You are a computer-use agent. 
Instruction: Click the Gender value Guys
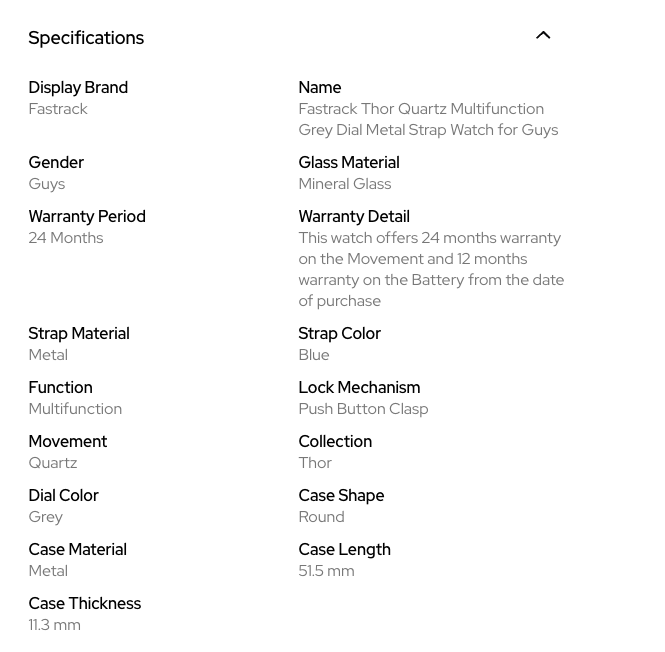pos(47,184)
